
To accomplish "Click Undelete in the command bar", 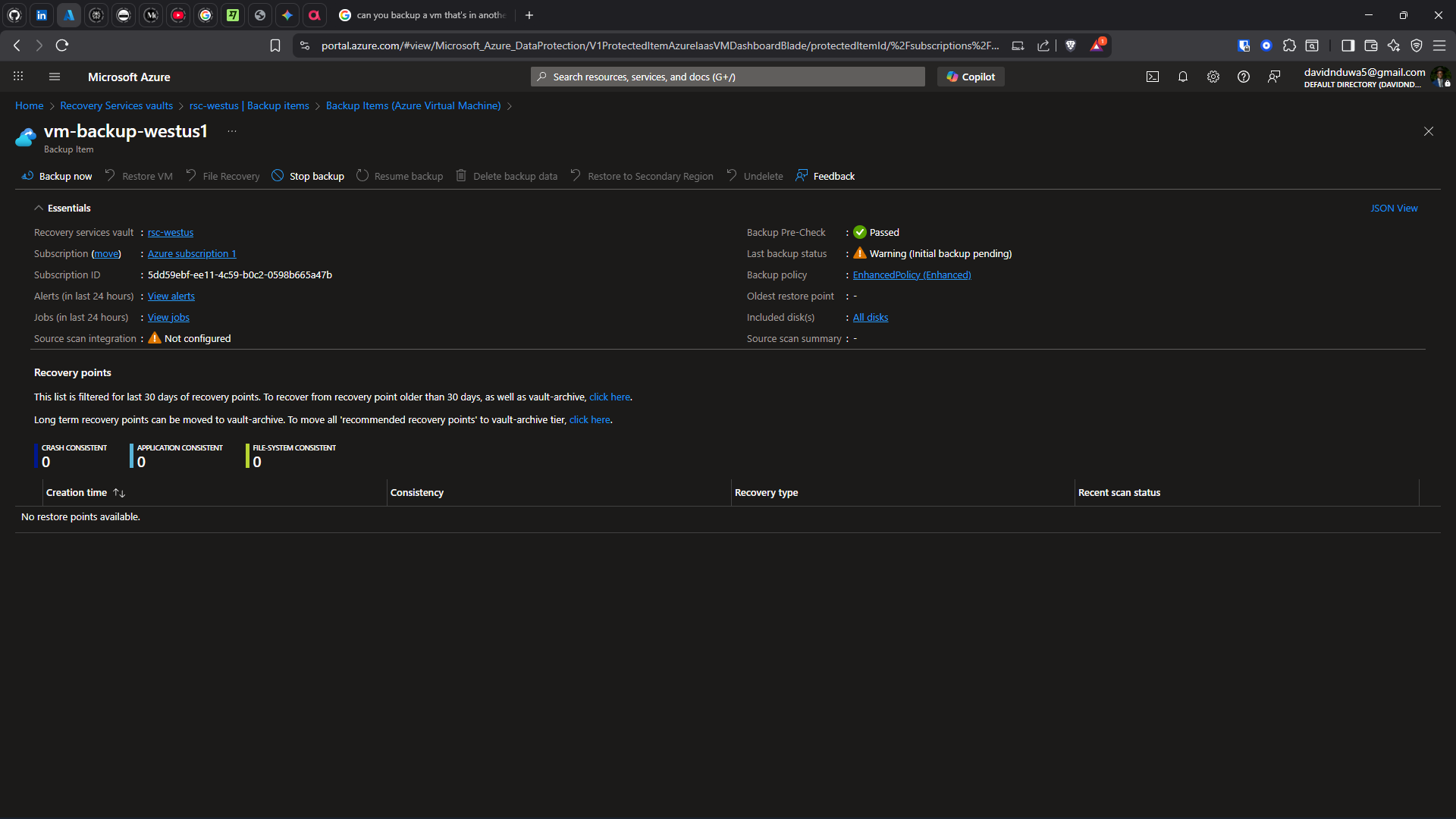I will click(x=755, y=176).
